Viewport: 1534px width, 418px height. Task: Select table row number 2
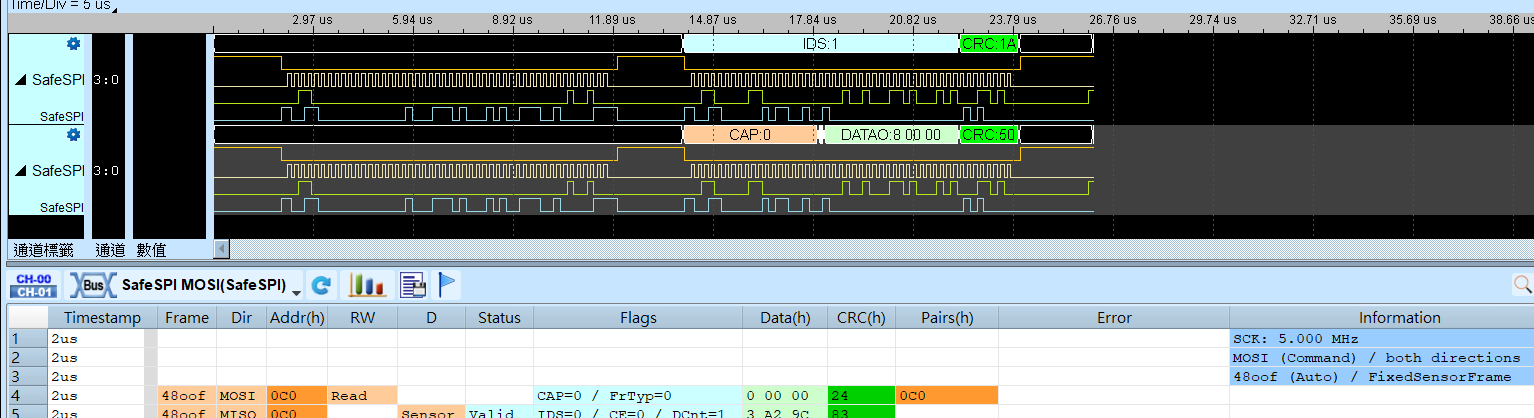pyautogui.click(x=28, y=357)
